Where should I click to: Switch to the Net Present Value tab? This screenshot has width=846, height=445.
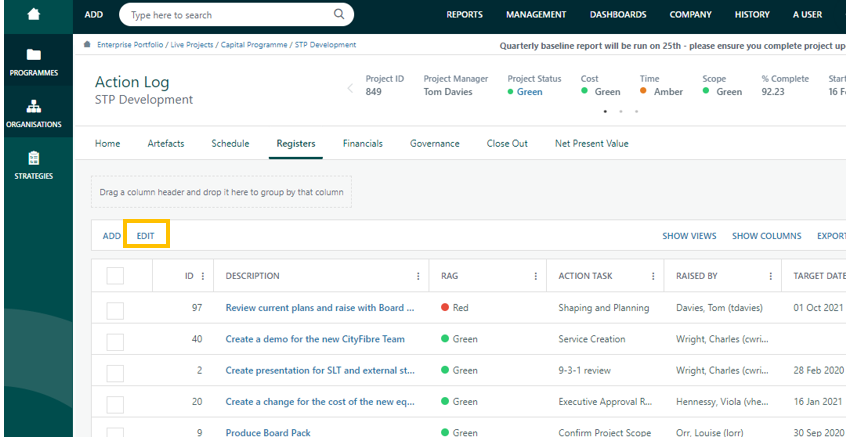point(592,143)
